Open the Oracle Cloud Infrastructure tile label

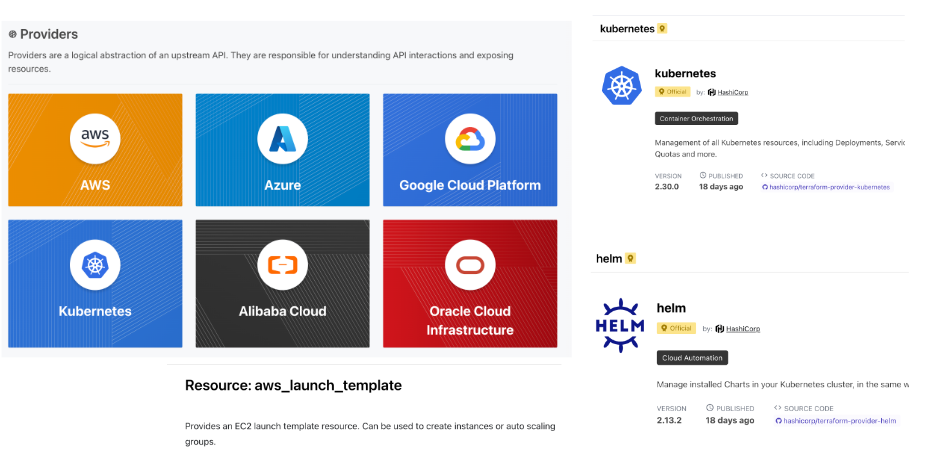(x=470, y=320)
